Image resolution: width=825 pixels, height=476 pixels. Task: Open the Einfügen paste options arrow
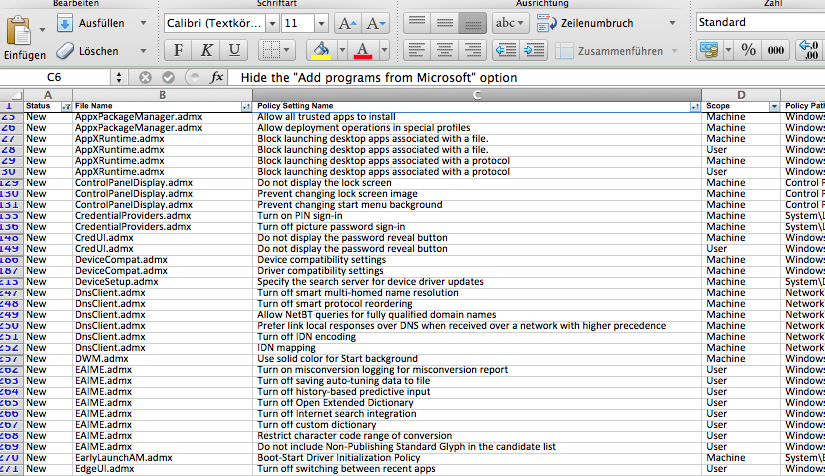coord(43,30)
